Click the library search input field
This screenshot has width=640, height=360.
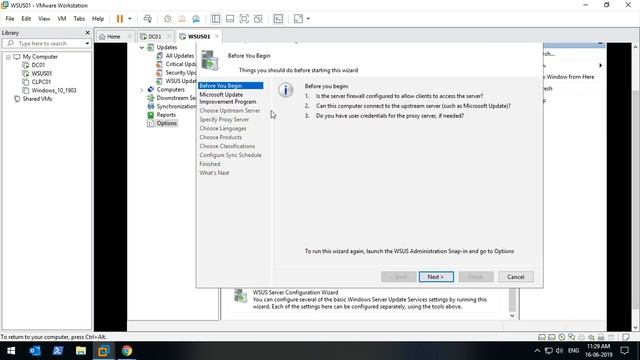(x=46, y=43)
